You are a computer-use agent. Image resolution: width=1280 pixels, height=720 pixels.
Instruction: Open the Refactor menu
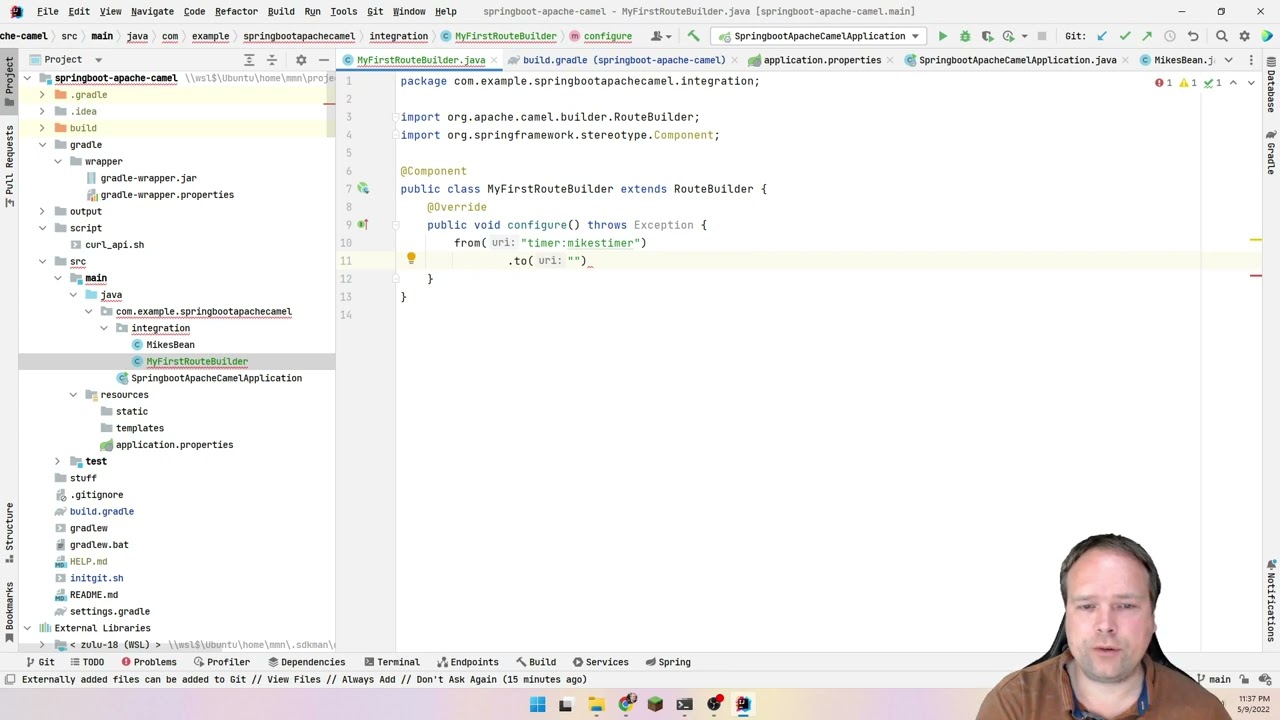[x=236, y=11]
